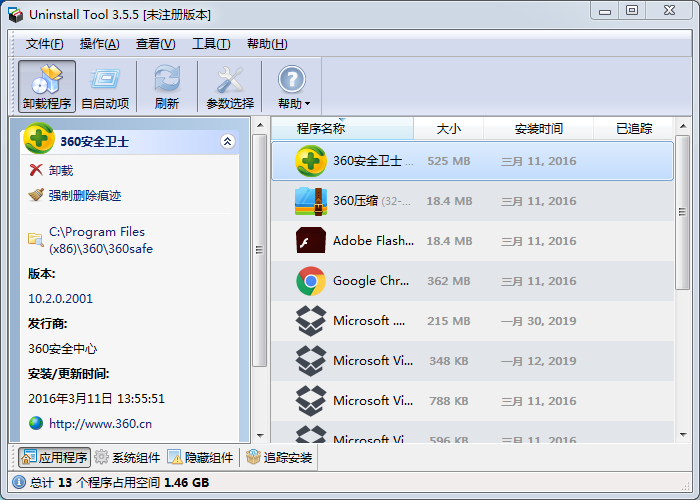
Task: Open the 工具 menu
Action: 210,44
